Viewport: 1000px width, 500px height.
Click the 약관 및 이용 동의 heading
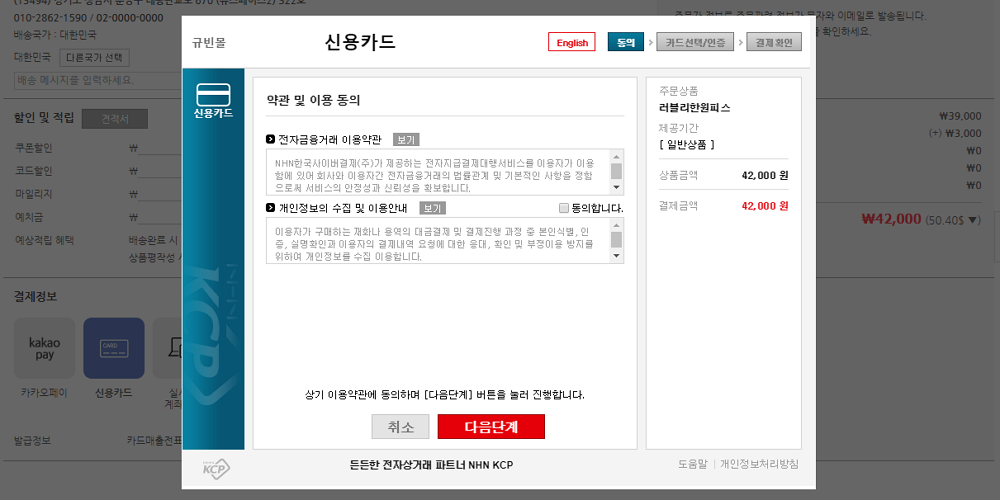tap(314, 100)
